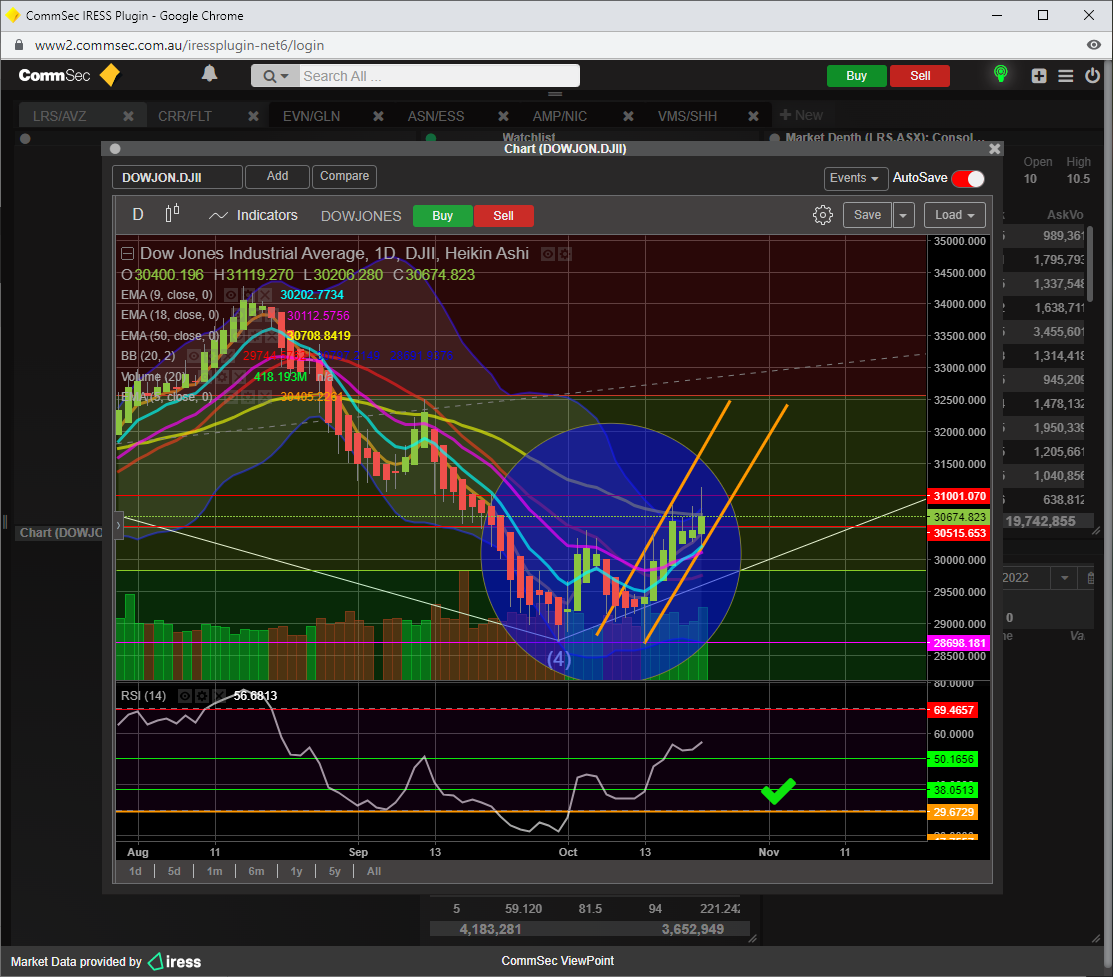Screen dimensions: 1113x977
Task: Open the hamburger main menu
Action: coord(1065,76)
